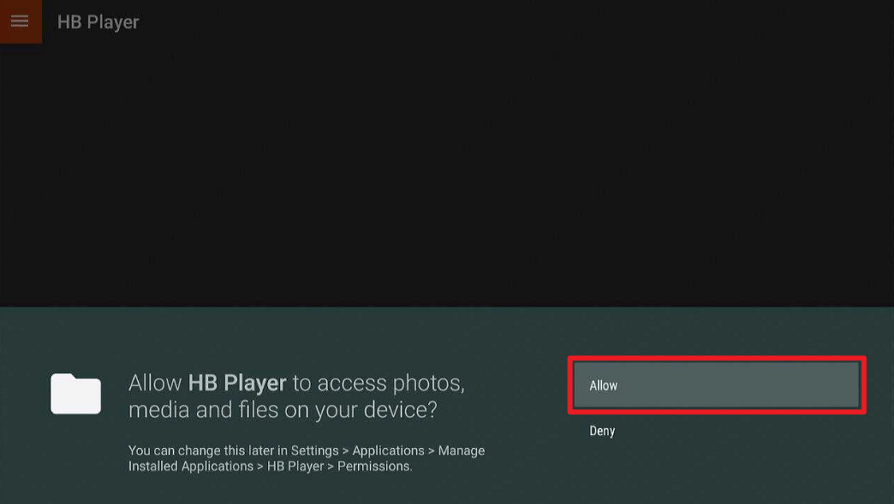
Task: Click the 'You can change this later' note
Action: pos(306,458)
